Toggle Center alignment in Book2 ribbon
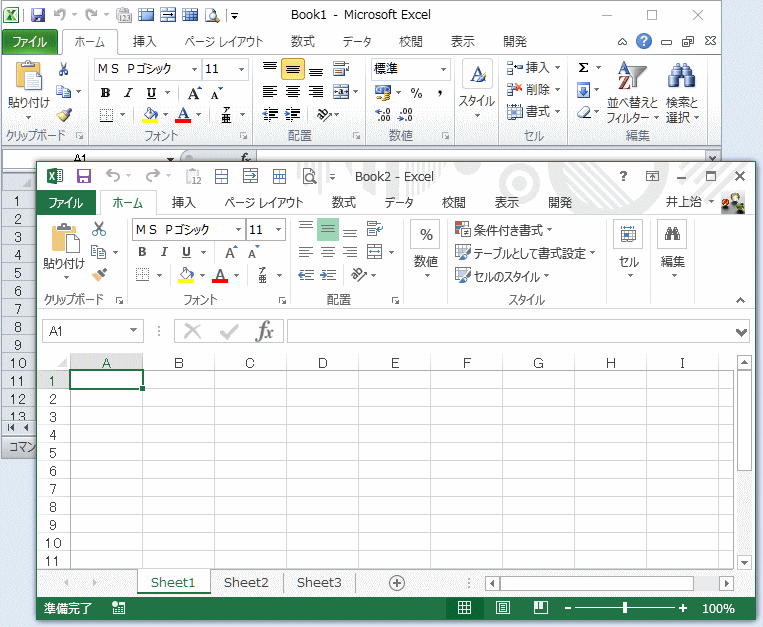763x627 pixels. pyautogui.click(x=328, y=252)
